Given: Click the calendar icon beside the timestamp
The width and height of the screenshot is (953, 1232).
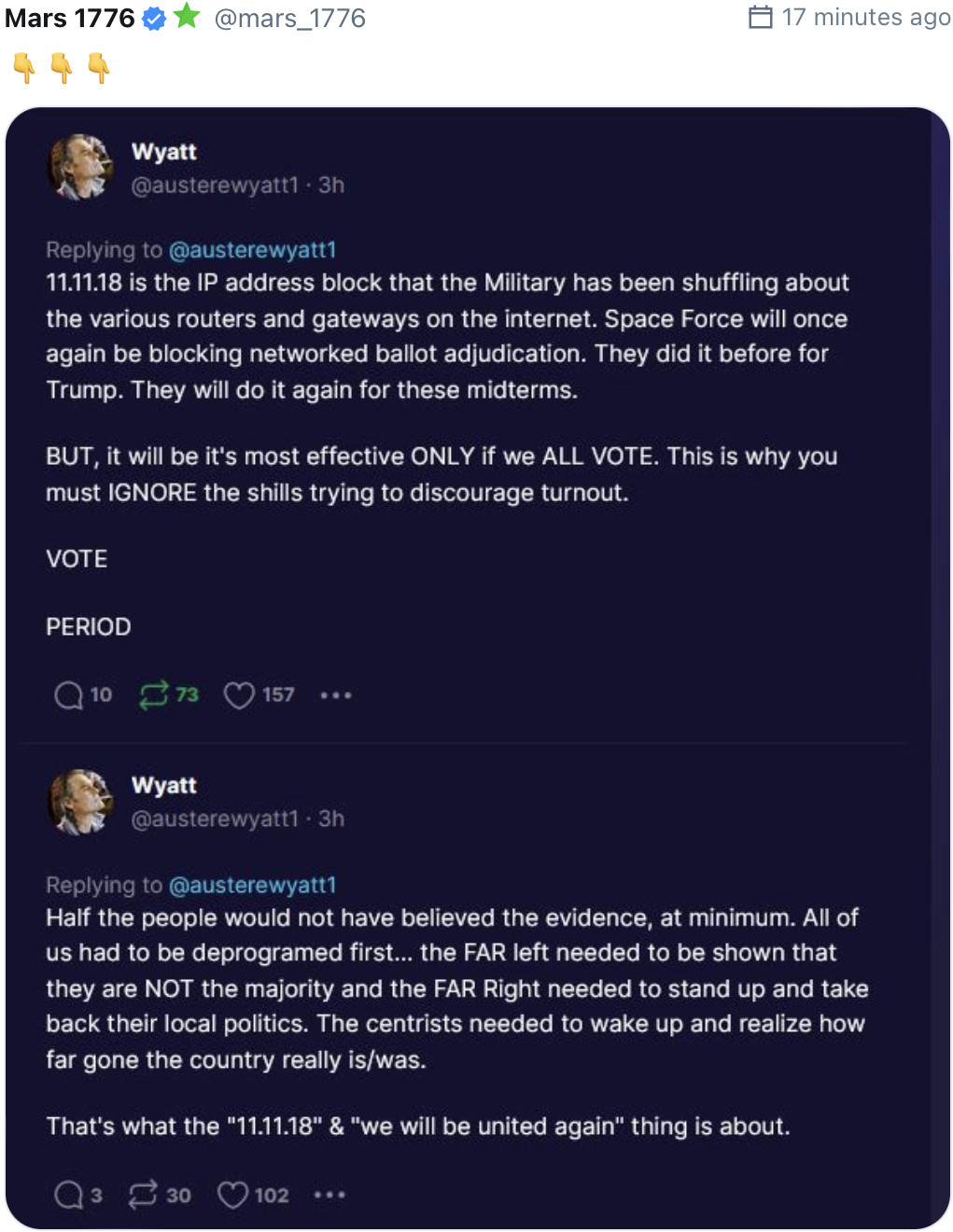Looking at the screenshot, I should (x=761, y=17).
